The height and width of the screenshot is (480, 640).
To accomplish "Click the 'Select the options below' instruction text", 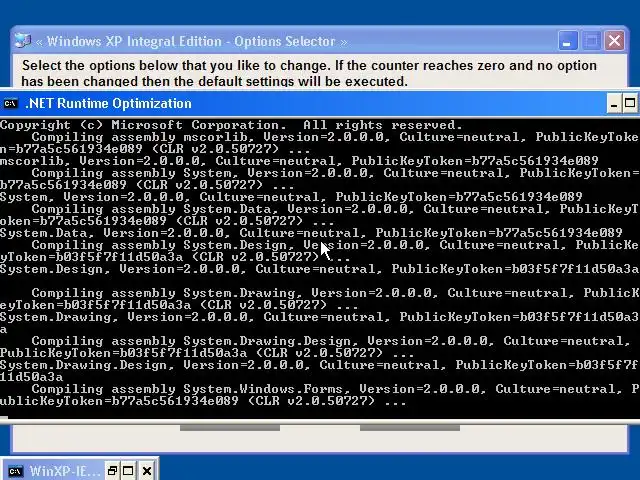I will [309, 73].
